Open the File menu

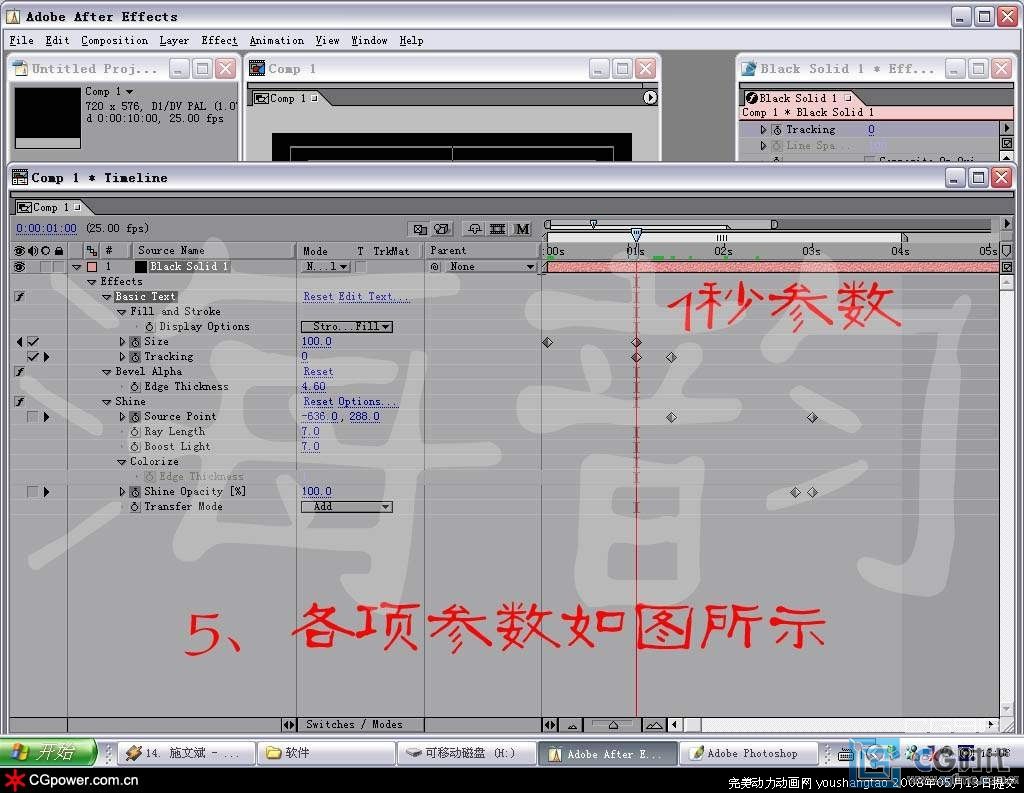pyautogui.click(x=22, y=40)
